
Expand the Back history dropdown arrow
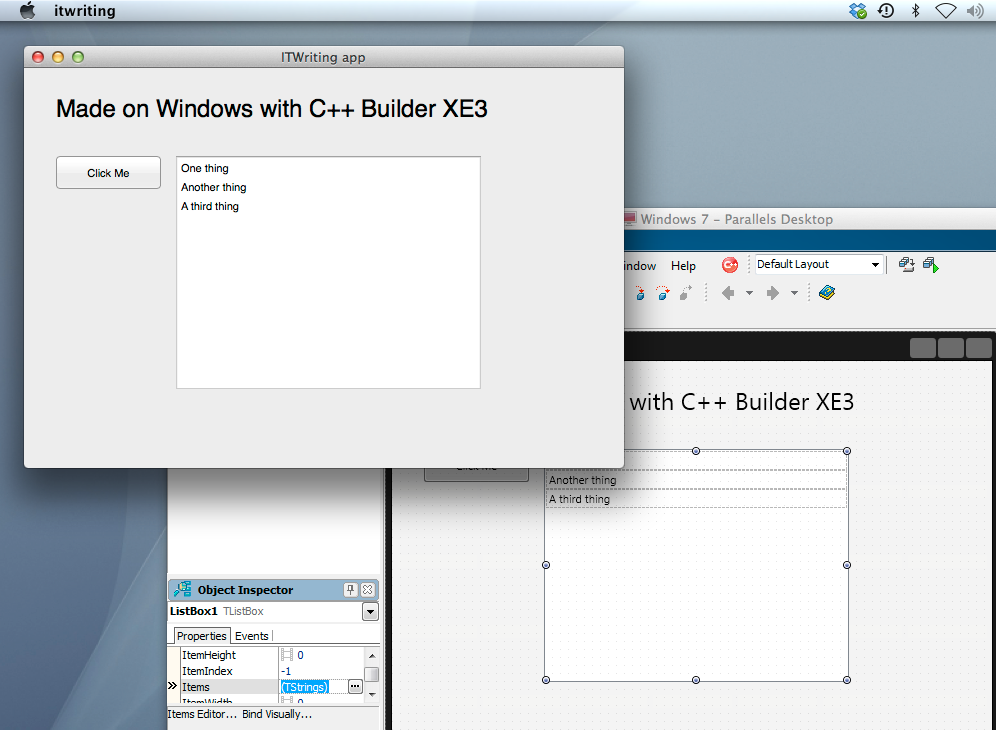point(750,293)
